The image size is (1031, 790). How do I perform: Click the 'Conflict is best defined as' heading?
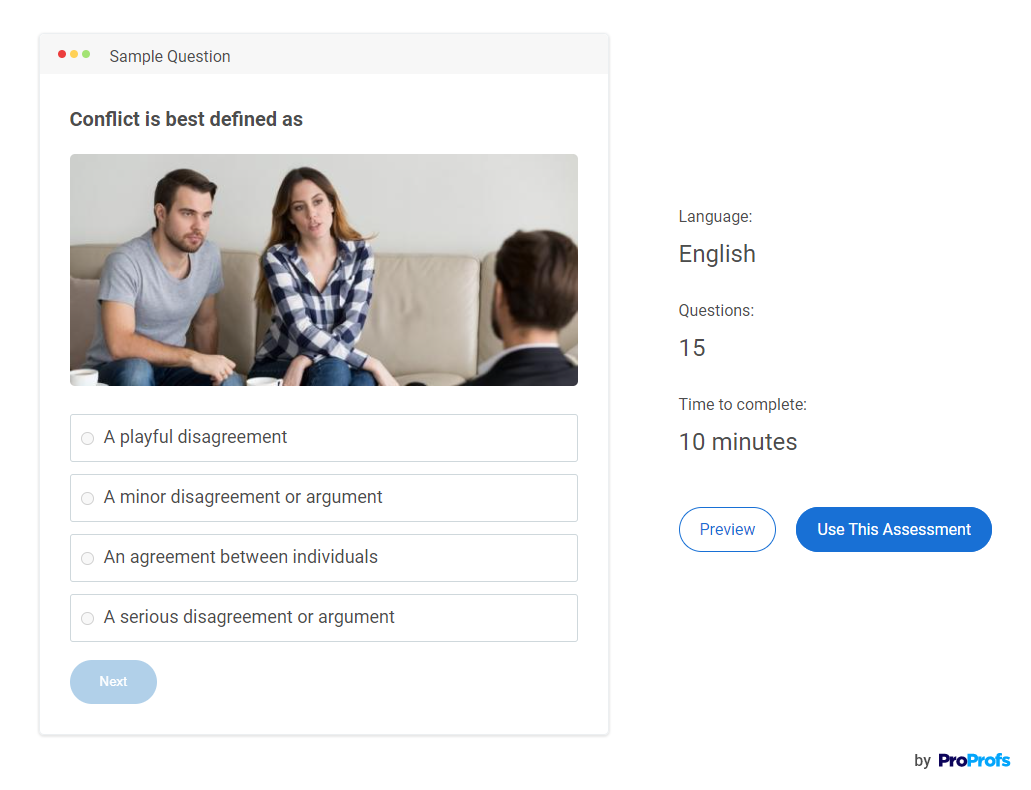click(186, 120)
